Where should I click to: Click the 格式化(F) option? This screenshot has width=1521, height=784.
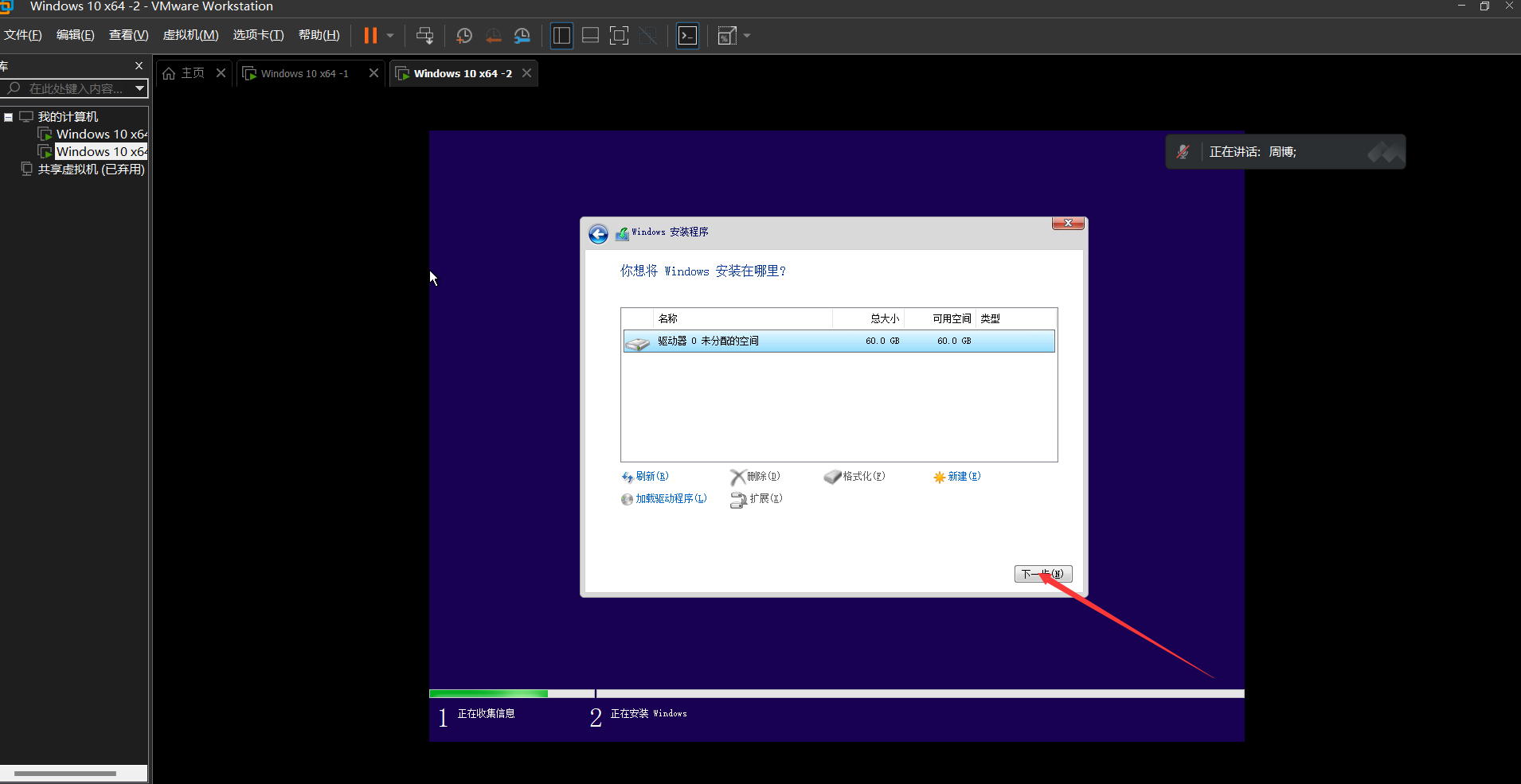pyautogui.click(x=855, y=477)
